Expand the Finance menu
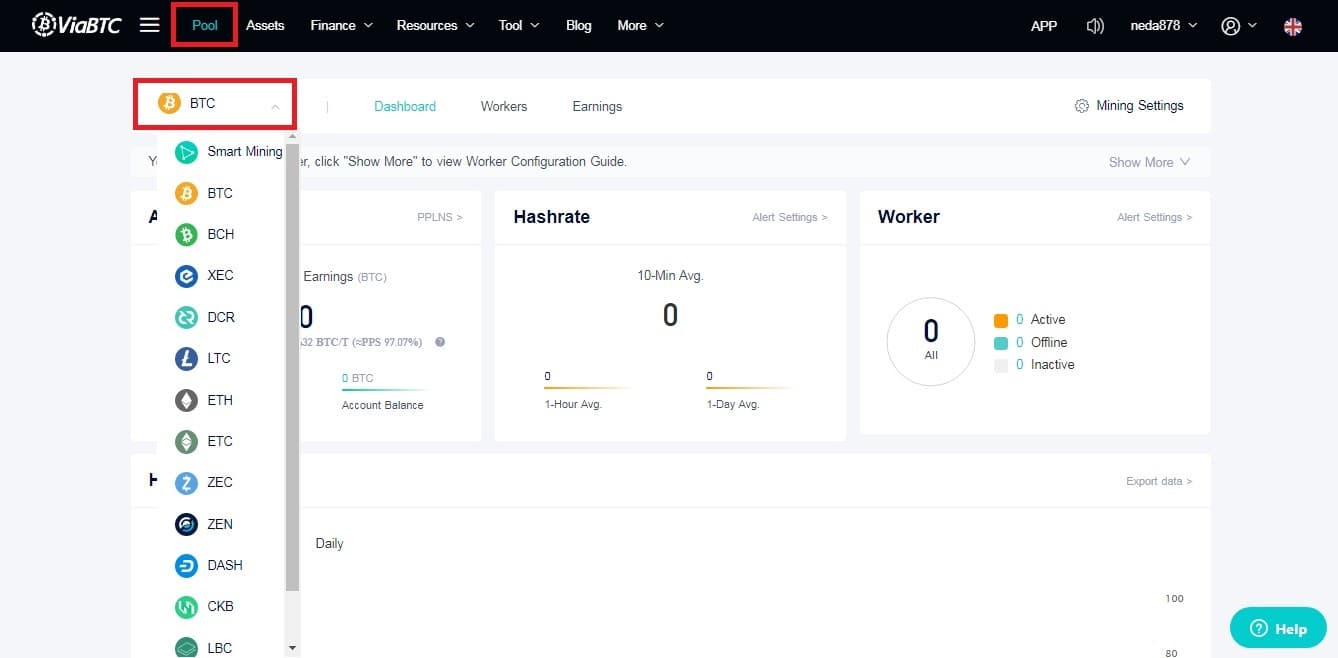 (x=341, y=26)
